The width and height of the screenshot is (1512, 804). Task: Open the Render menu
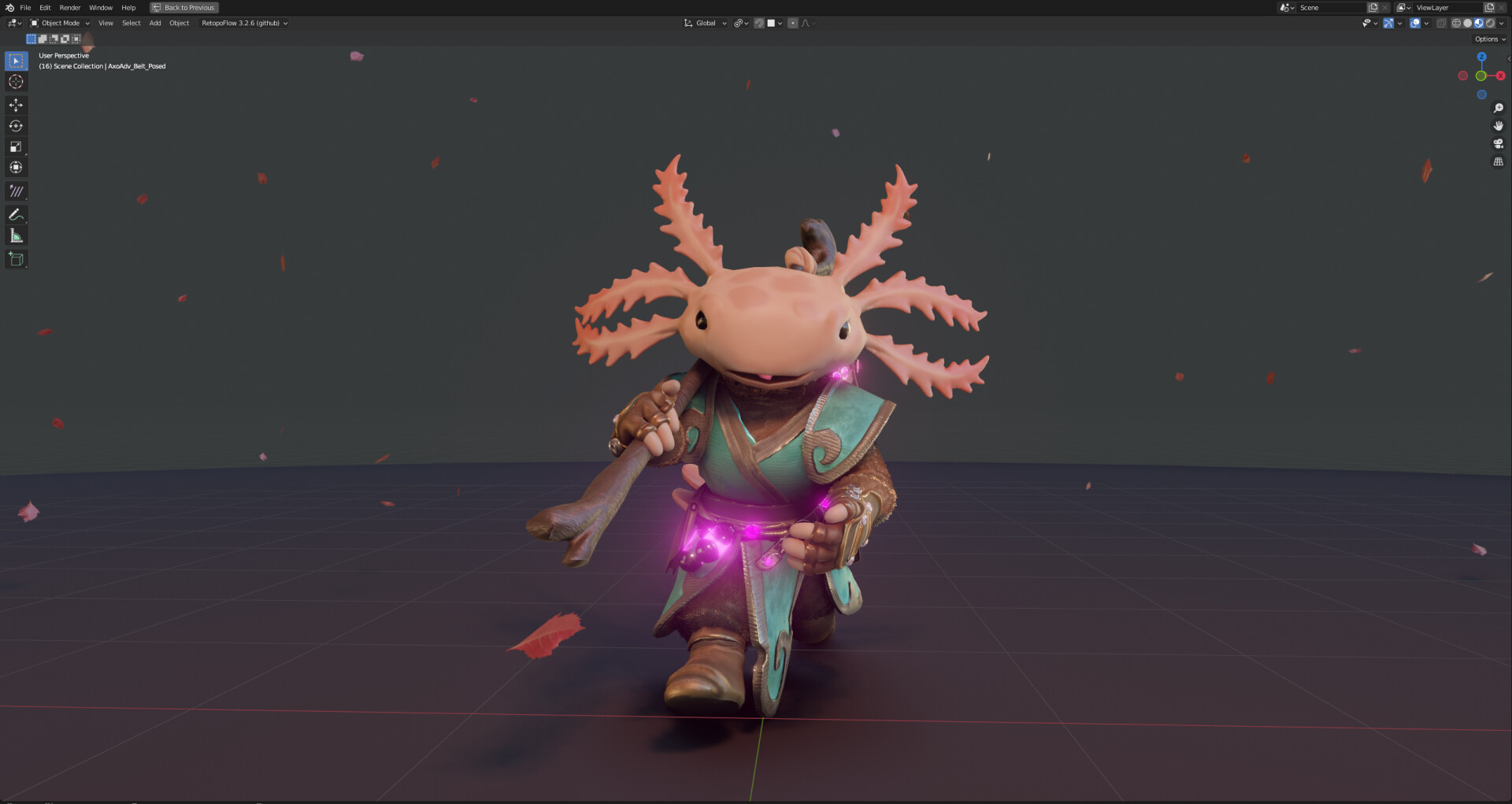(x=70, y=7)
